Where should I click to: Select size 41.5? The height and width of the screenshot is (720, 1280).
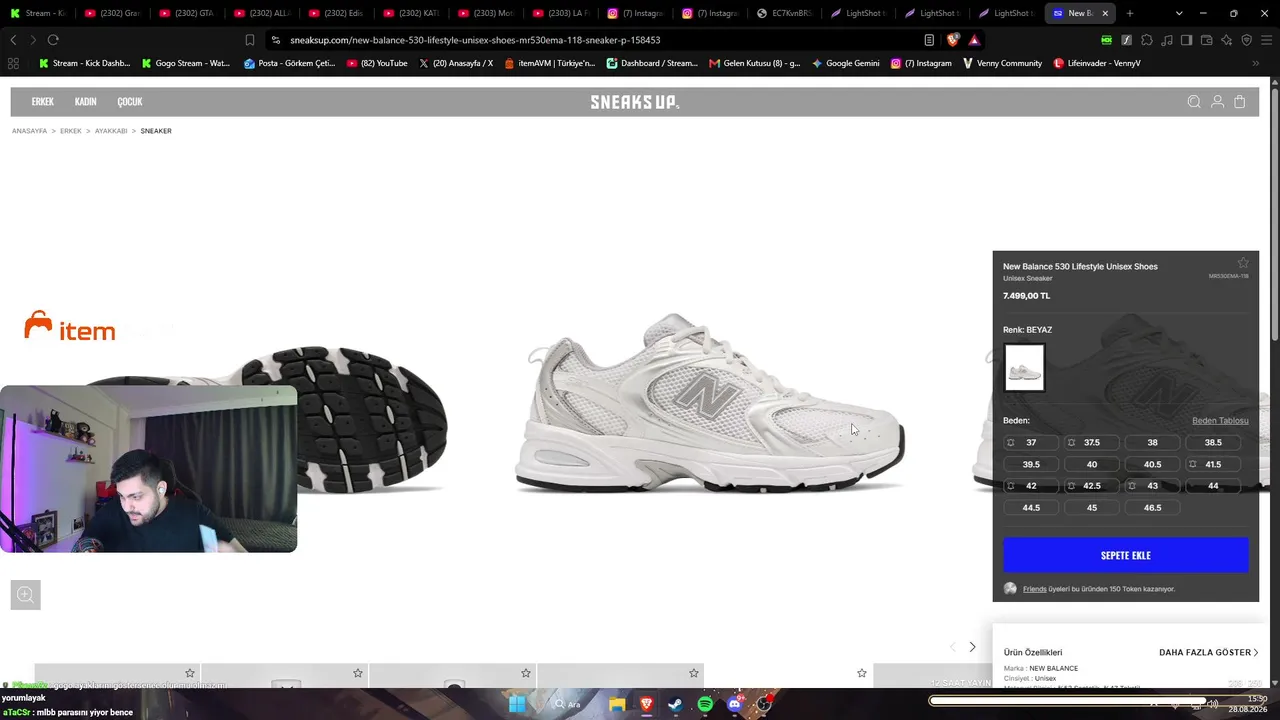click(1213, 464)
